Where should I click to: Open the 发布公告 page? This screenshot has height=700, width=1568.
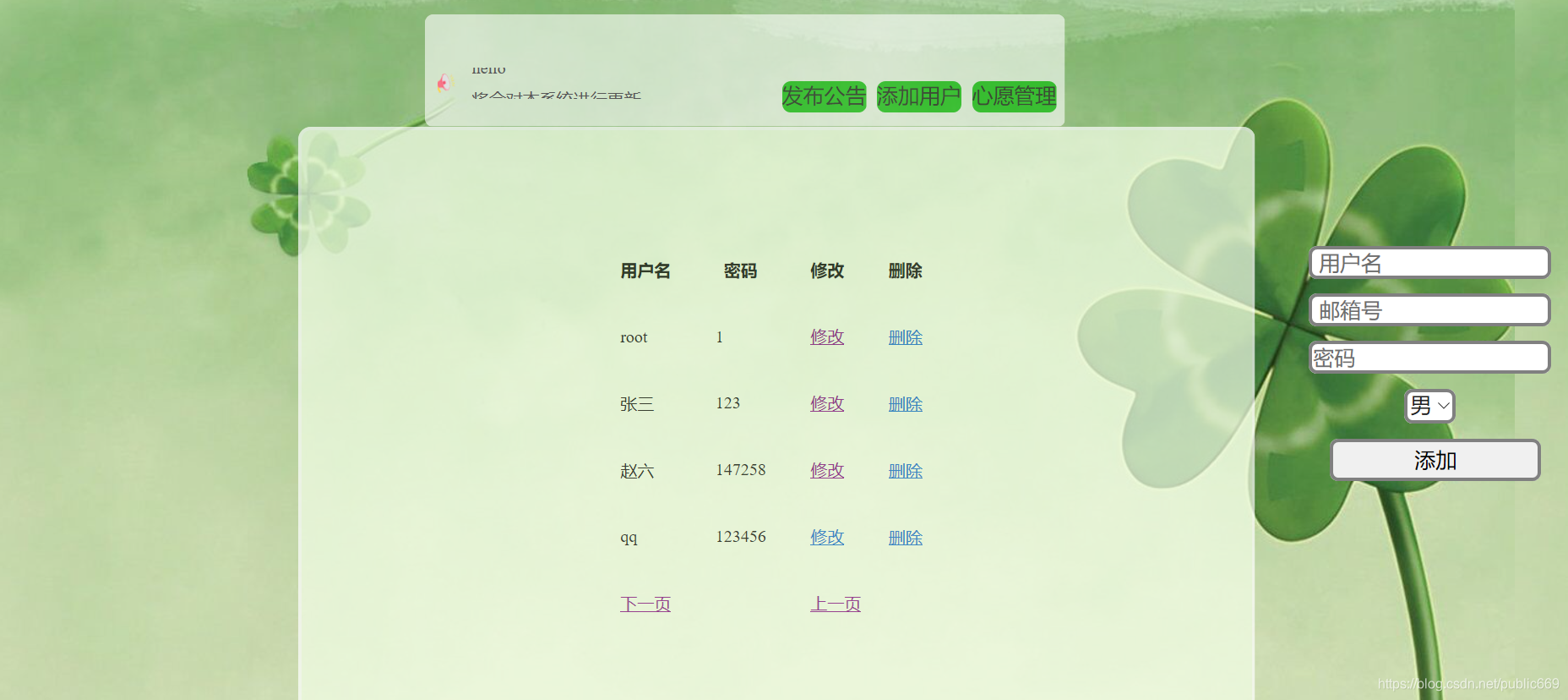tap(825, 96)
